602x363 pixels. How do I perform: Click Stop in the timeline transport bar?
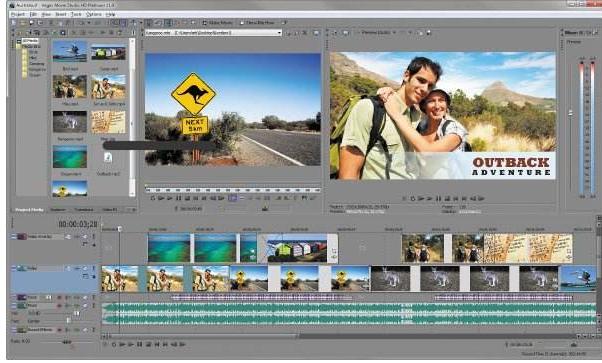(148, 345)
